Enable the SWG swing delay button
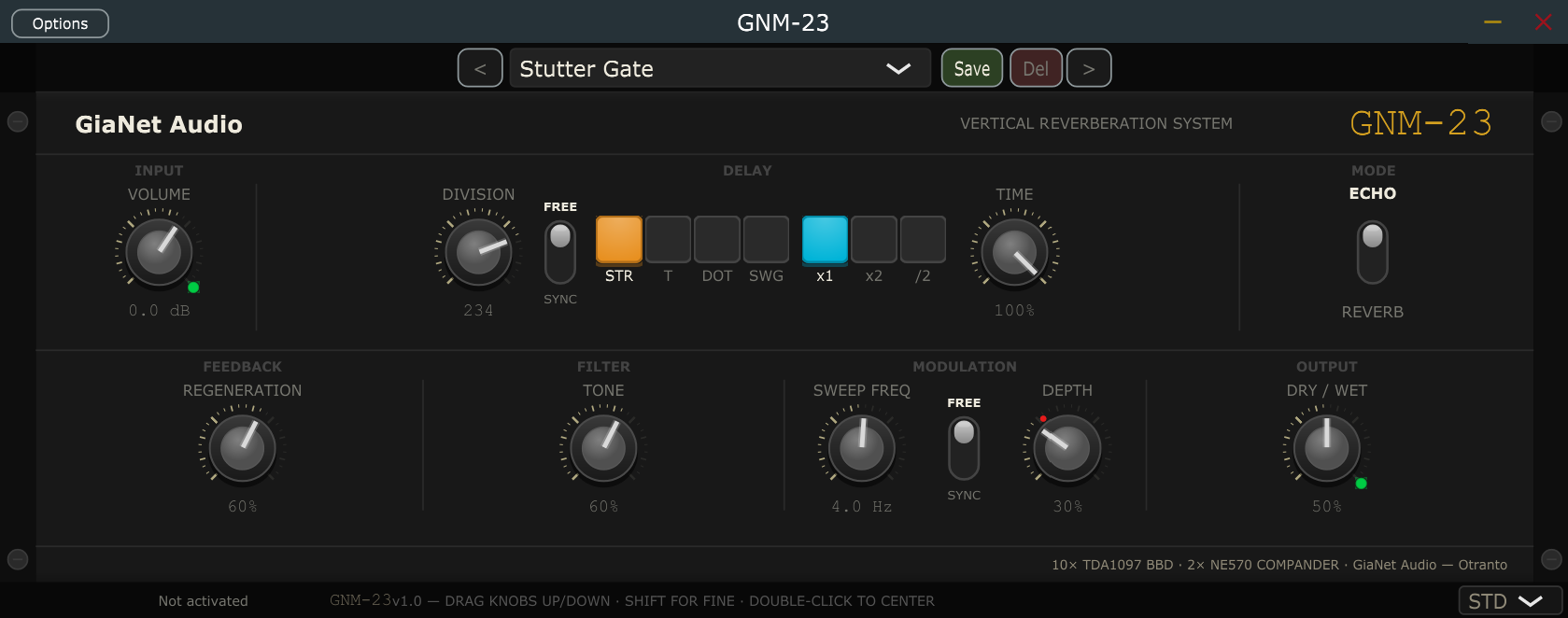The width and height of the screenshot is (1568, 618). click(766, 240)
